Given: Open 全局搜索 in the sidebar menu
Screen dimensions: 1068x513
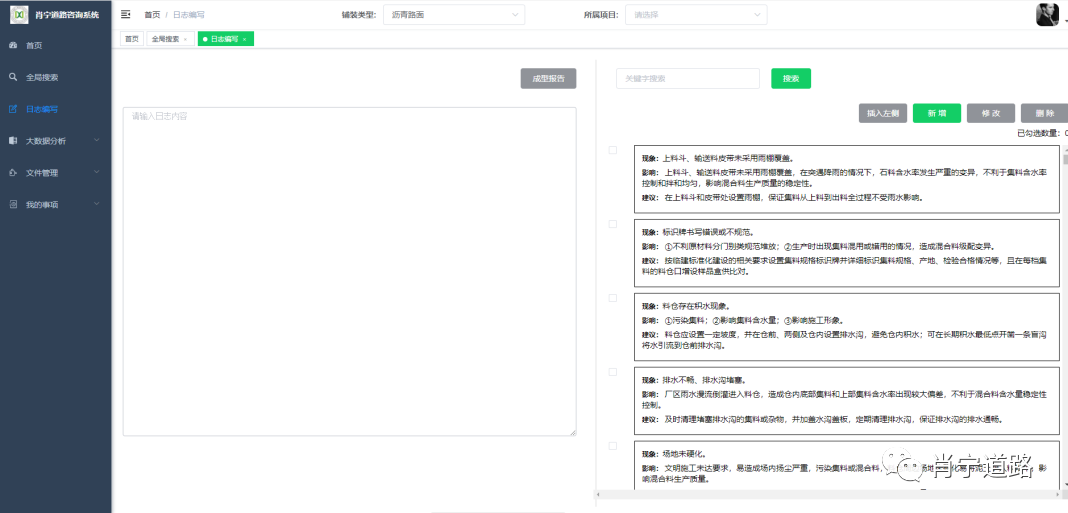Looking at the screenshot, I should point(56,78).
